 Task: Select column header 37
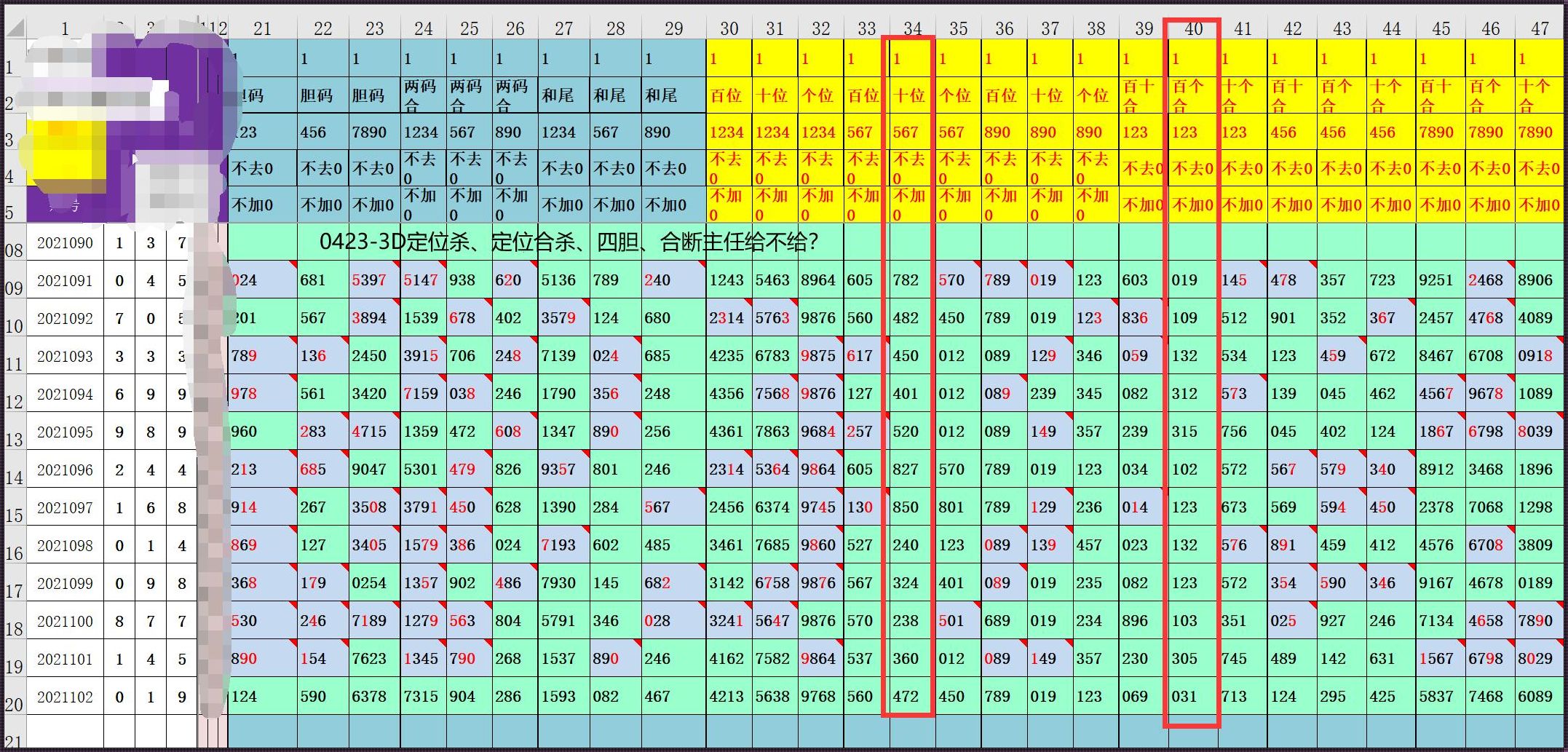click(x=1050, y=28)
